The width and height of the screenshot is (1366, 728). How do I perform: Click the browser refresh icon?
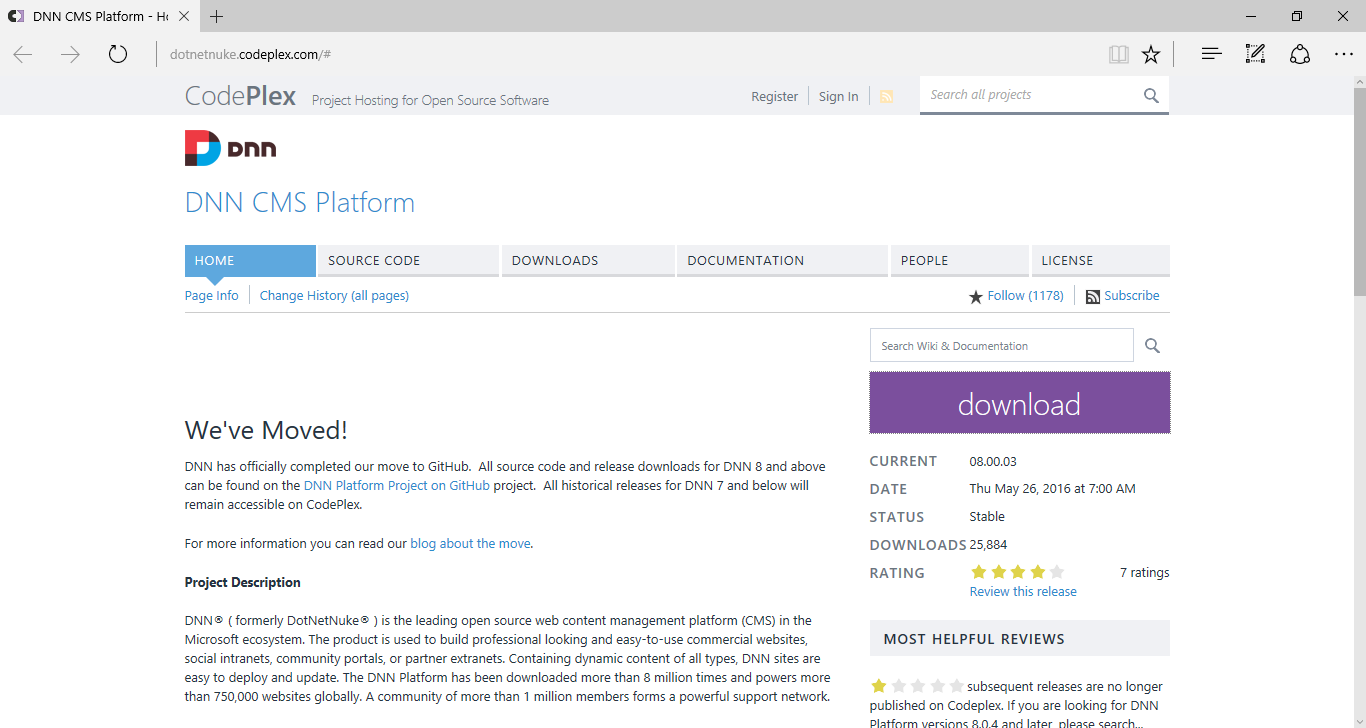click(118, 54)
